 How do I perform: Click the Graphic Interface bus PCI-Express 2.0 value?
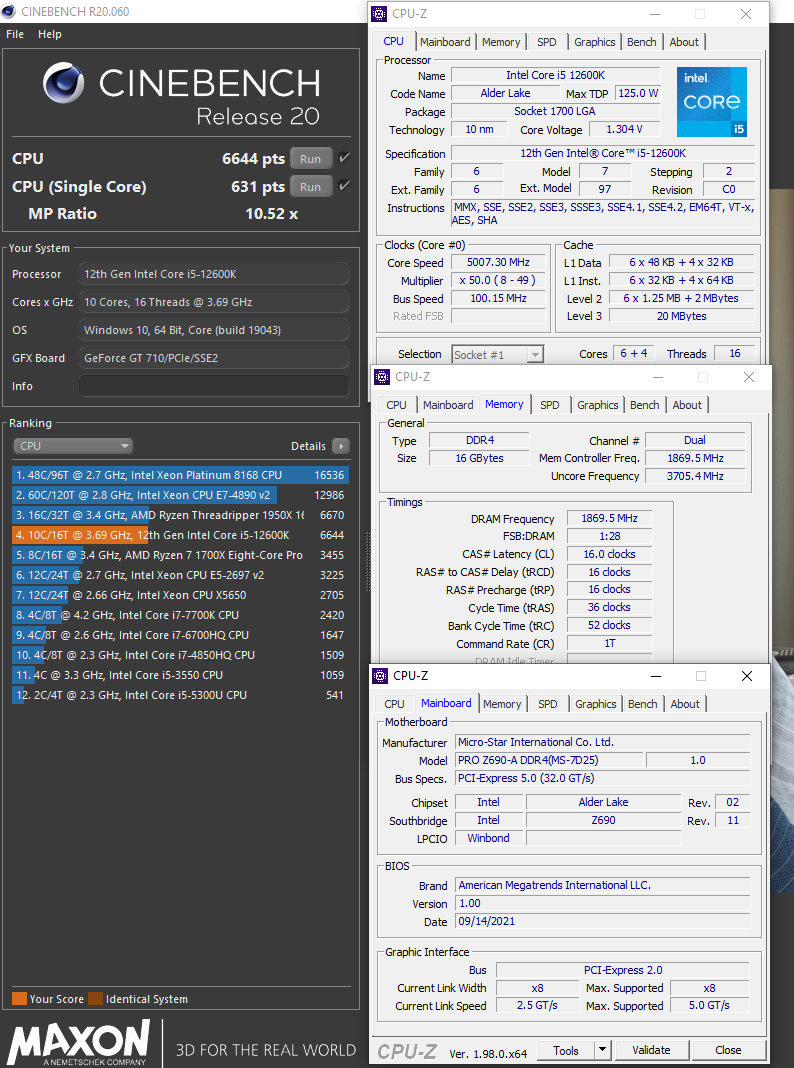click(x=623, y=970)
